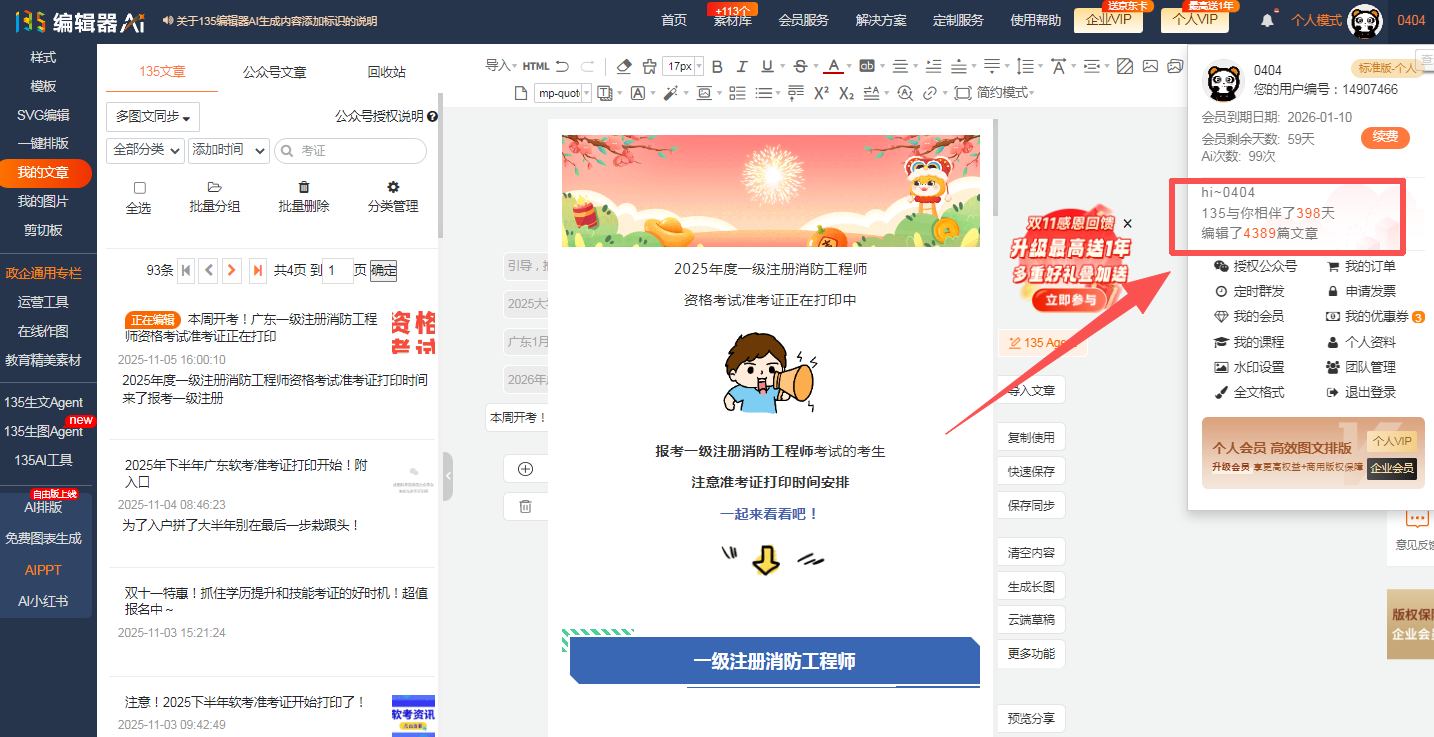Click the plus icon beside the editor
1434x737 pixels.
click(525, 469)
